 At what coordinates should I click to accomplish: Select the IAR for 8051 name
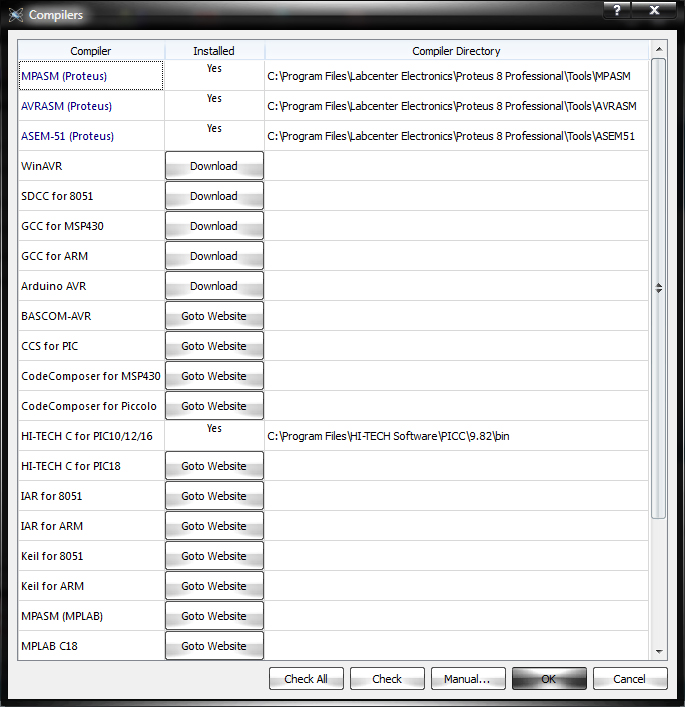pos(52,496)
